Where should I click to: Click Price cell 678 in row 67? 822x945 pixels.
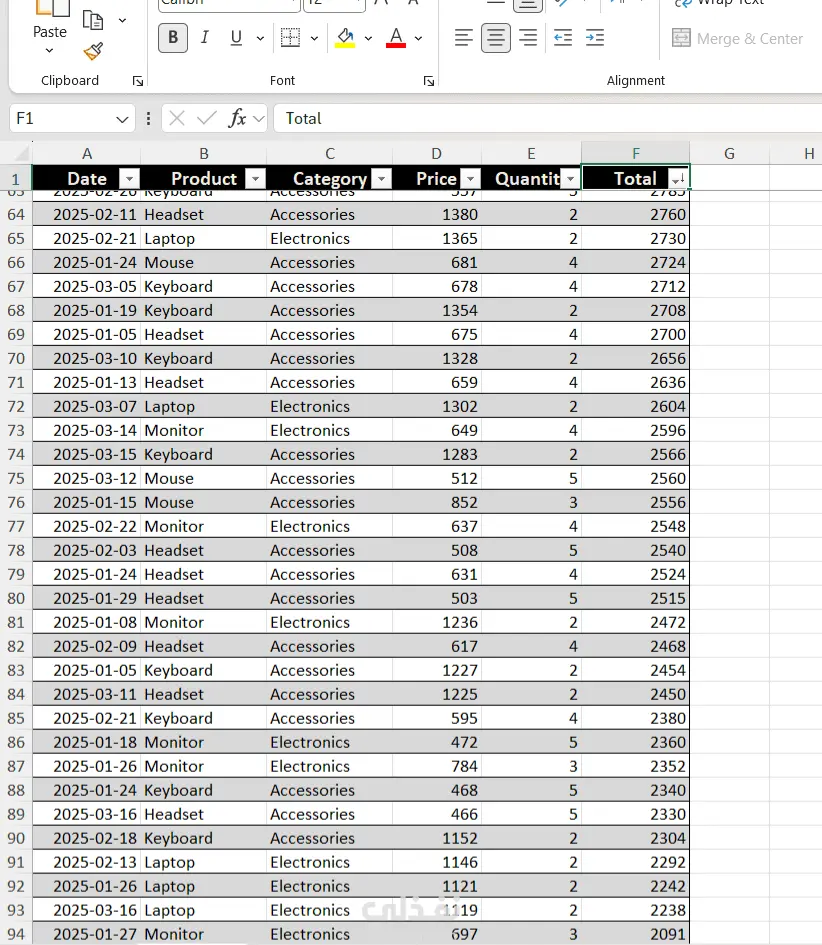point(436,286)
